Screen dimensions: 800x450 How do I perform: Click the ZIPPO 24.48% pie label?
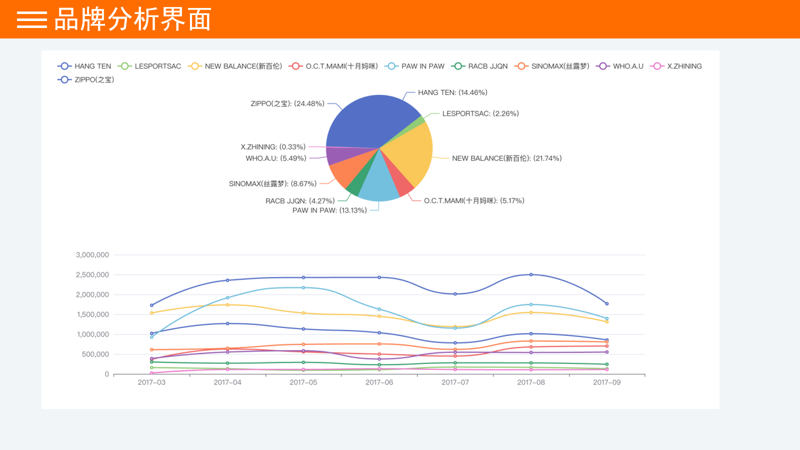click(x=287, y=104)
